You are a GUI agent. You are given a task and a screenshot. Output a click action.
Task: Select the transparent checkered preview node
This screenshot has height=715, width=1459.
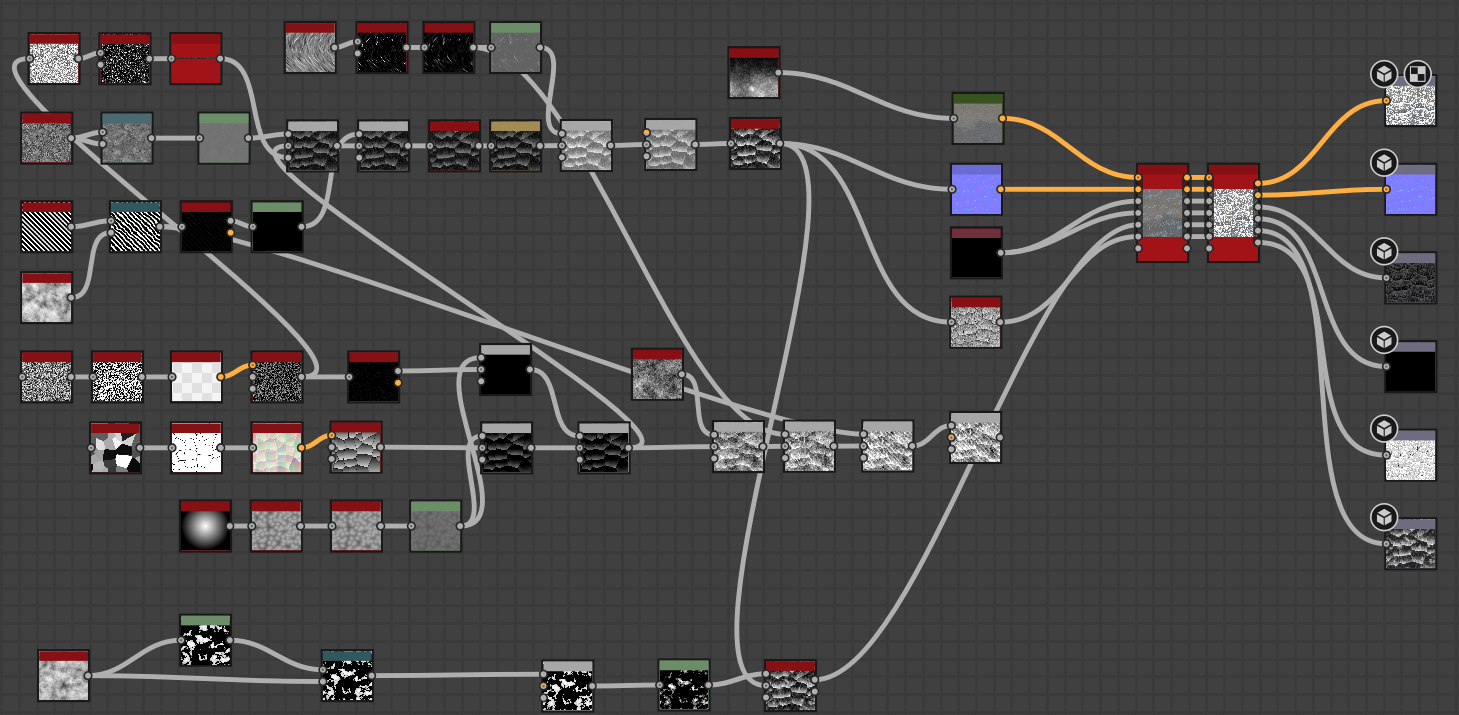tap(196, 378)
